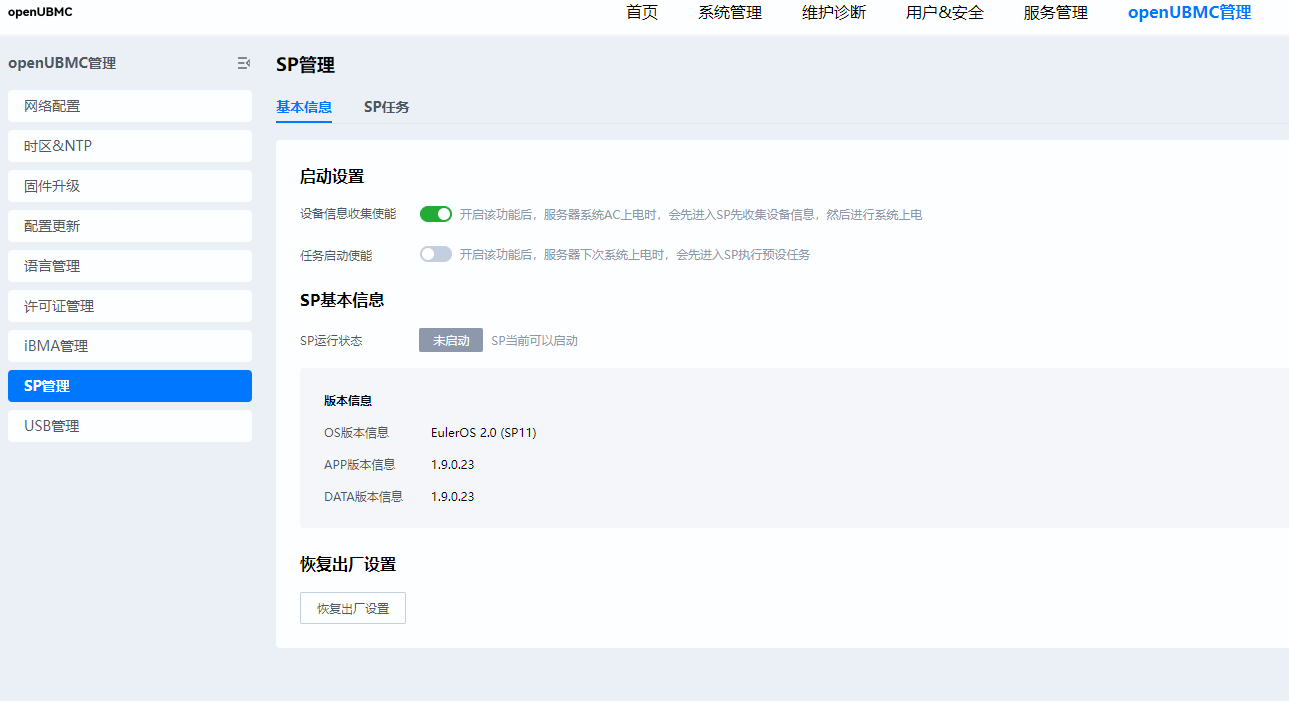Open the 系统管理 menu

(730, 13)
